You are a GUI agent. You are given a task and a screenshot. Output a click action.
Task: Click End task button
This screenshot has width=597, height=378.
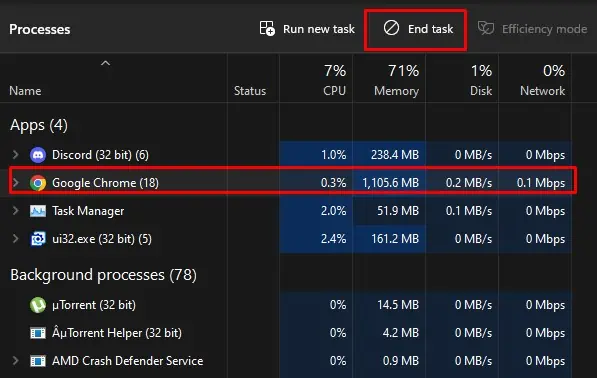(x=418, y=29)
